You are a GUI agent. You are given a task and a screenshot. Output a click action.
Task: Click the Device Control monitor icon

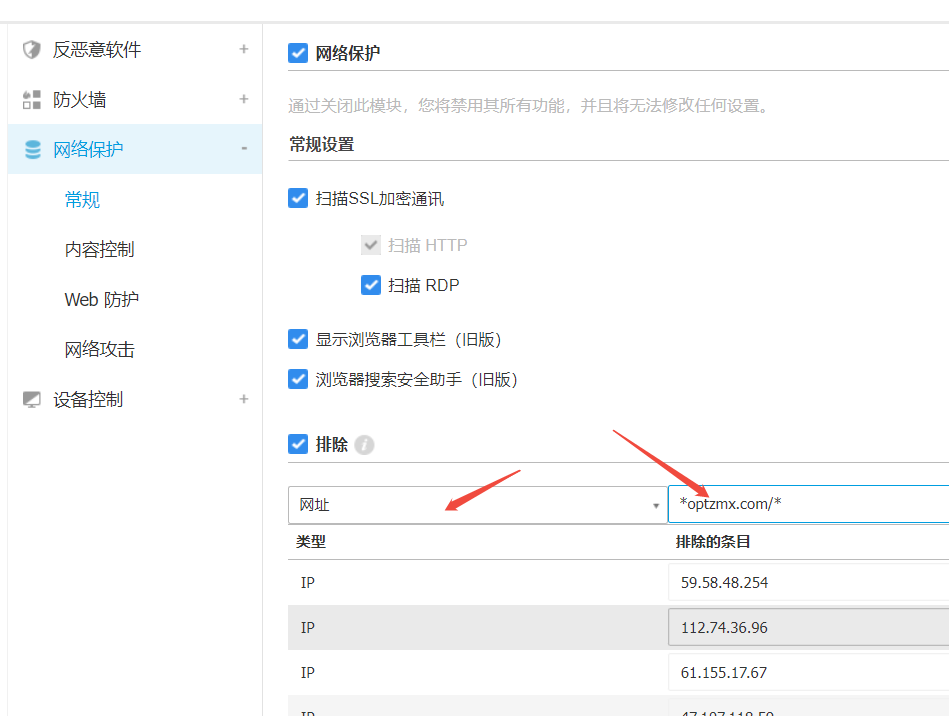point(32,400)
